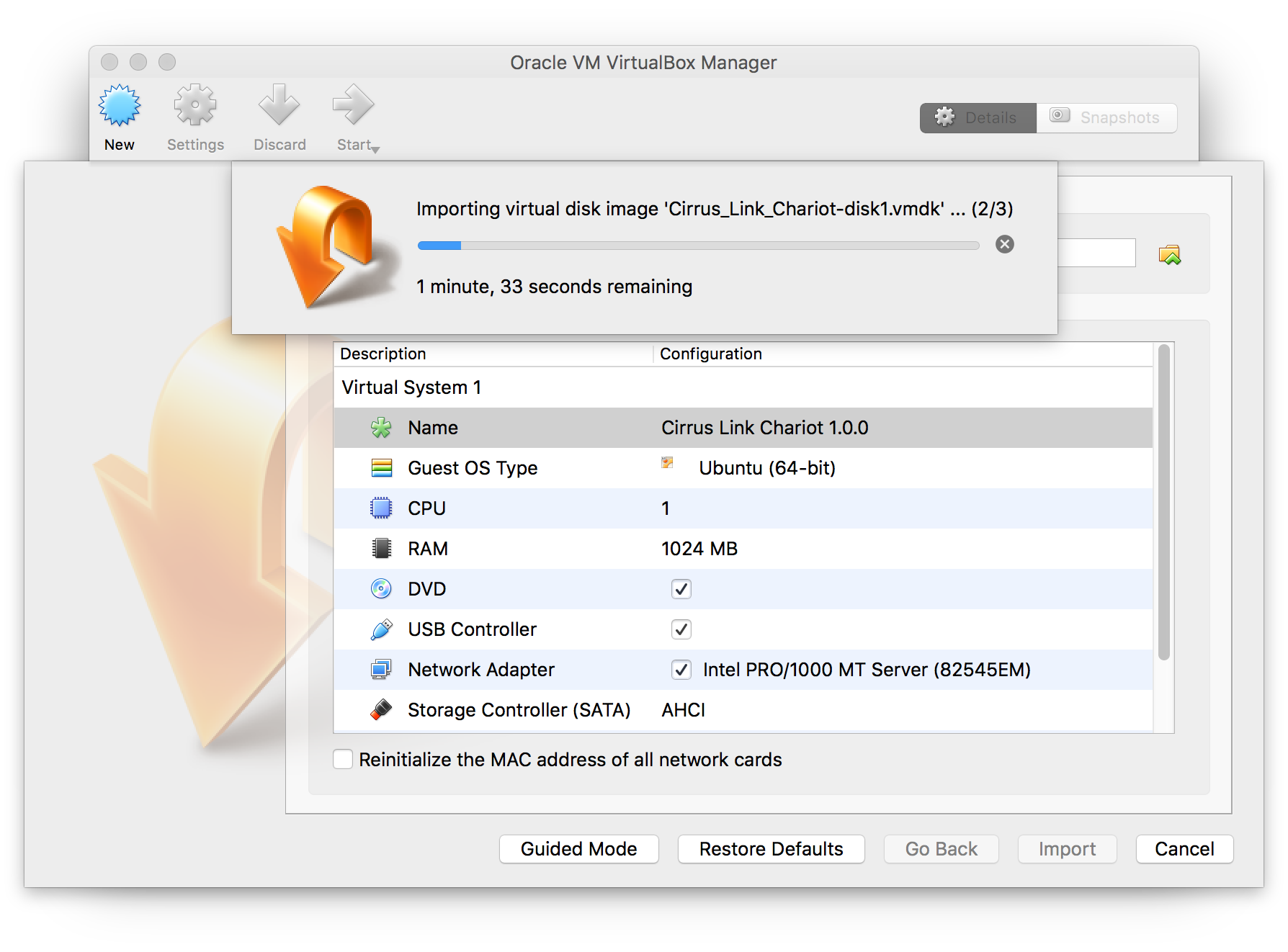Click the New machine toolbar icon
Viewport: 1288px width, 952px height.
(120, 105)
